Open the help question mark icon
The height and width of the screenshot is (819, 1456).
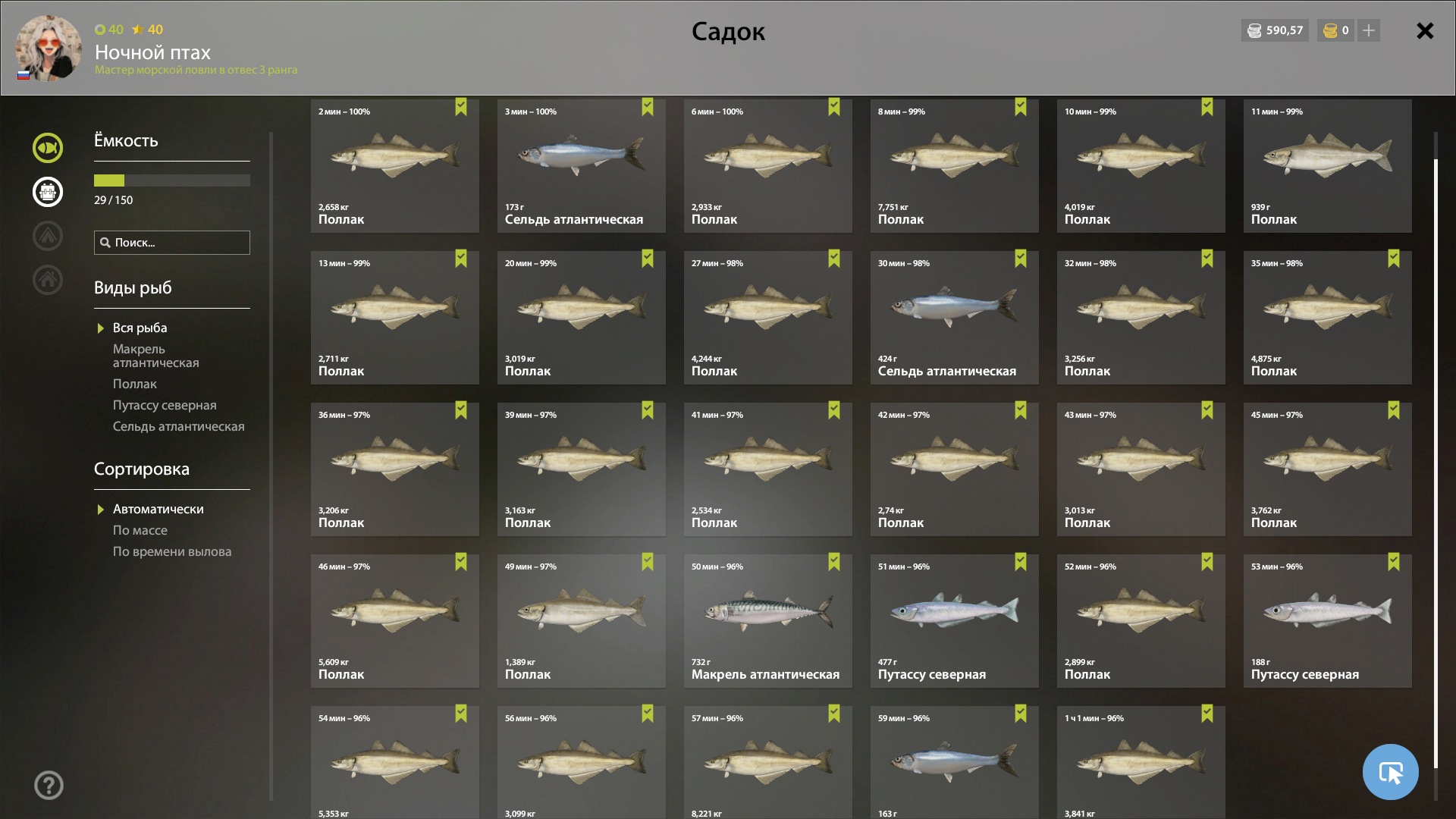pos(49,785)
